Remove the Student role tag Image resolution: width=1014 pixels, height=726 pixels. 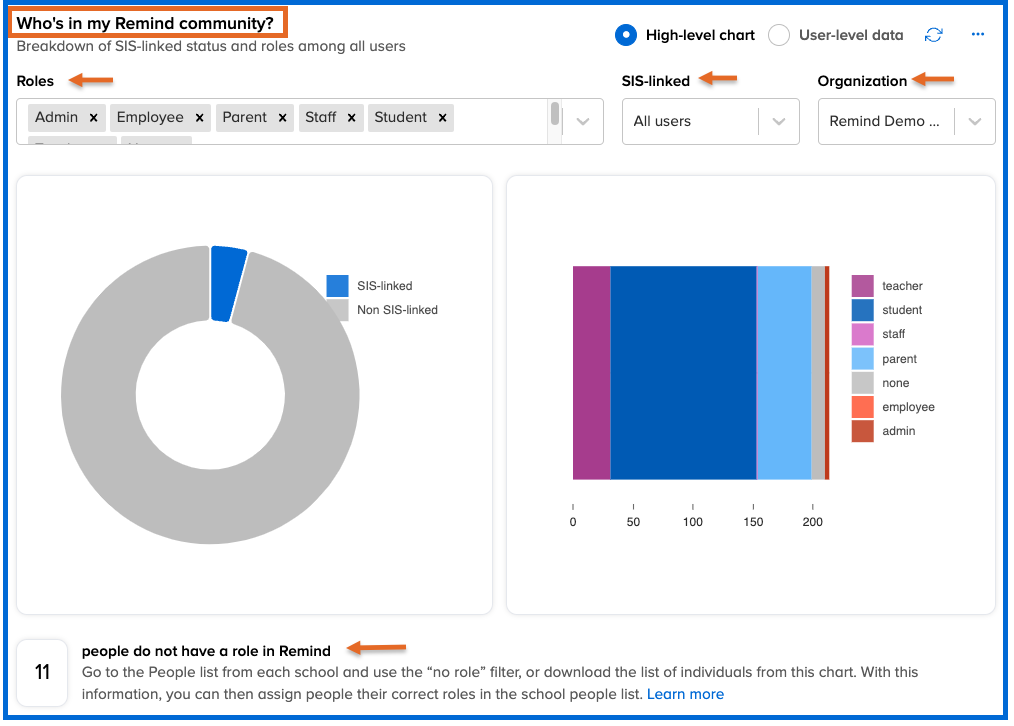(443, 118)
